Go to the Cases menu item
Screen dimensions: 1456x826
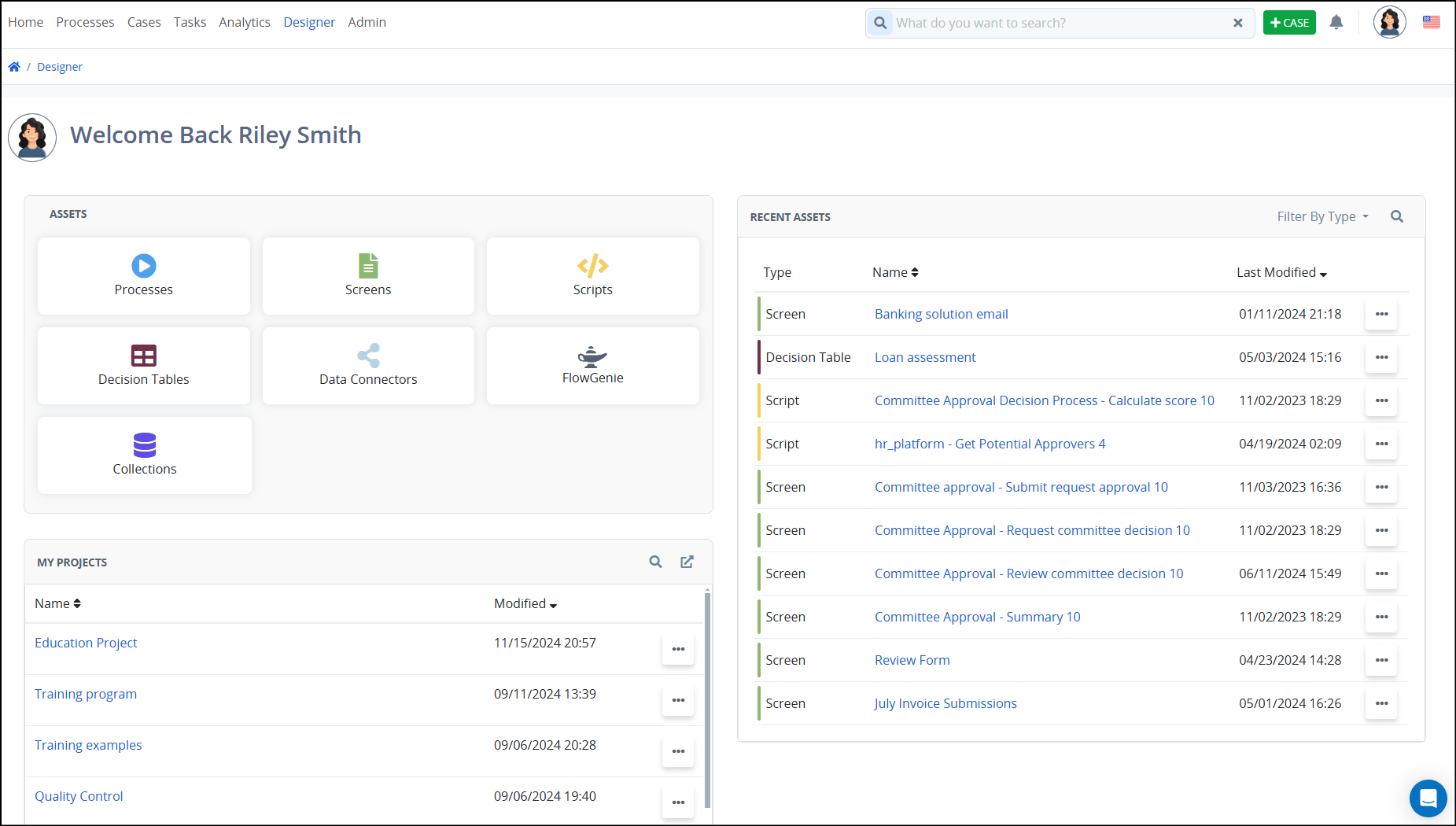[144, 22]
